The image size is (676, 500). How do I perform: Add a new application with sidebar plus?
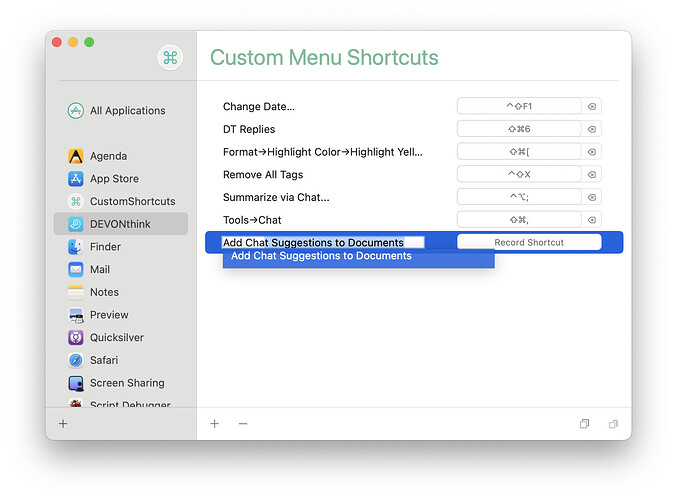tap(63, 424)
